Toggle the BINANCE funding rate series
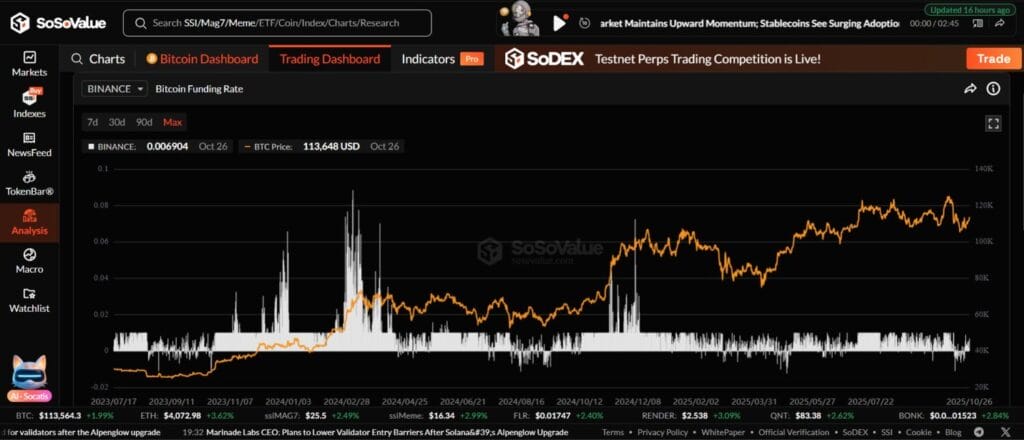The image size is (1024, 440). point(110,146)
